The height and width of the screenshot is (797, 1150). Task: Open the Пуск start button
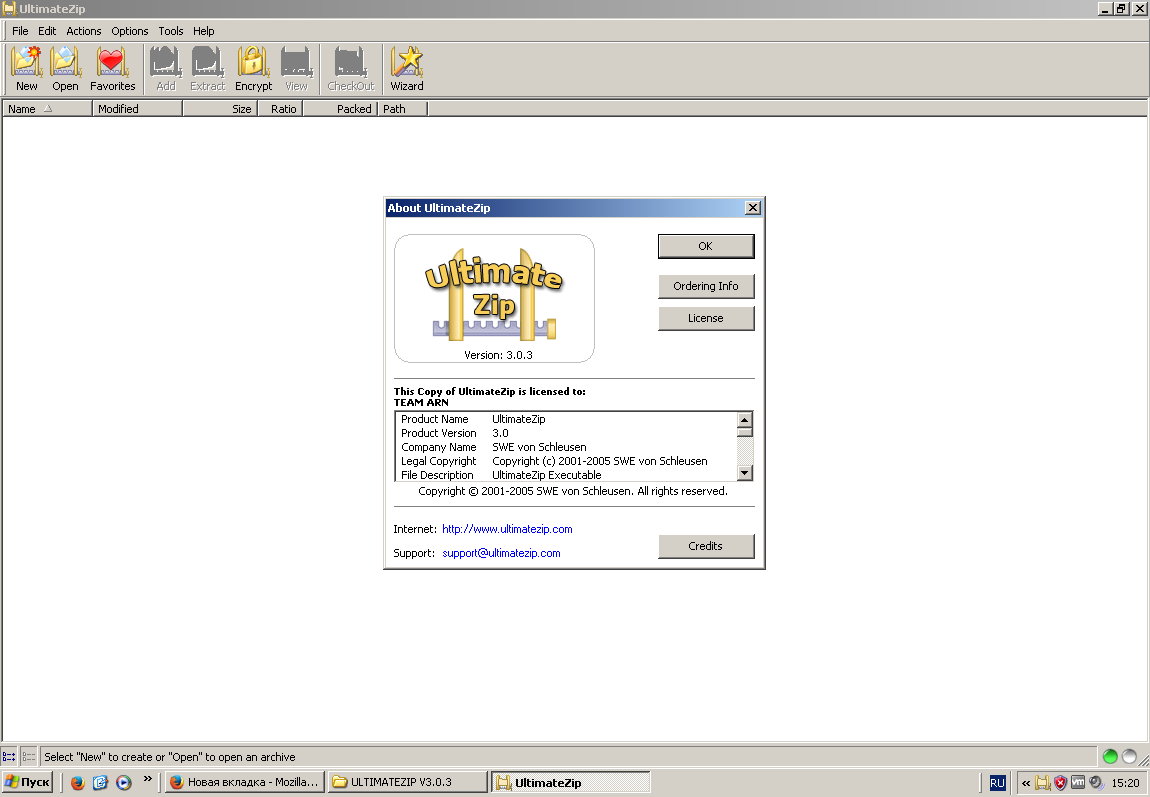(x=28, y=782)
